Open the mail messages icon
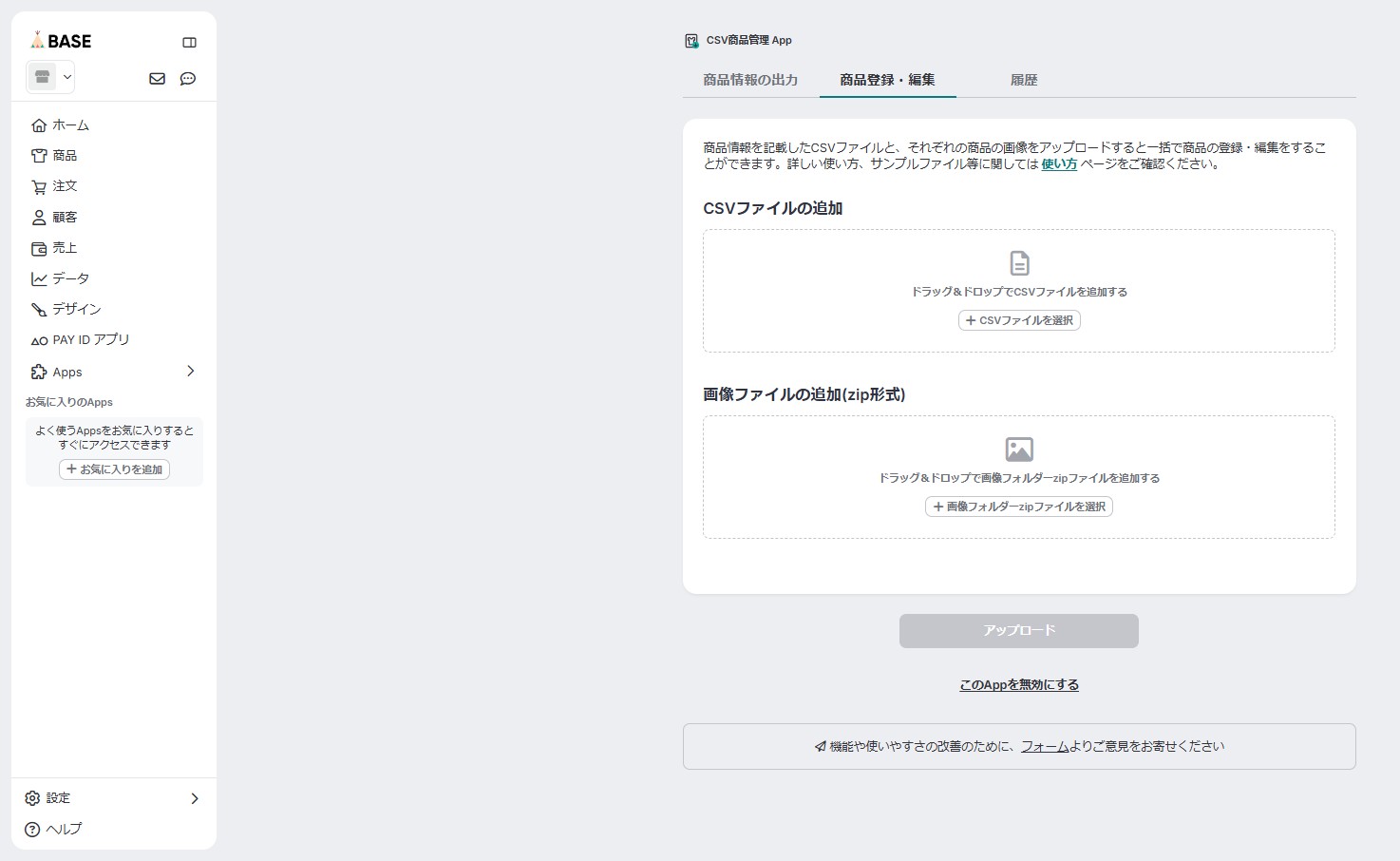1400x861 pixels. (x=158, y=79)
